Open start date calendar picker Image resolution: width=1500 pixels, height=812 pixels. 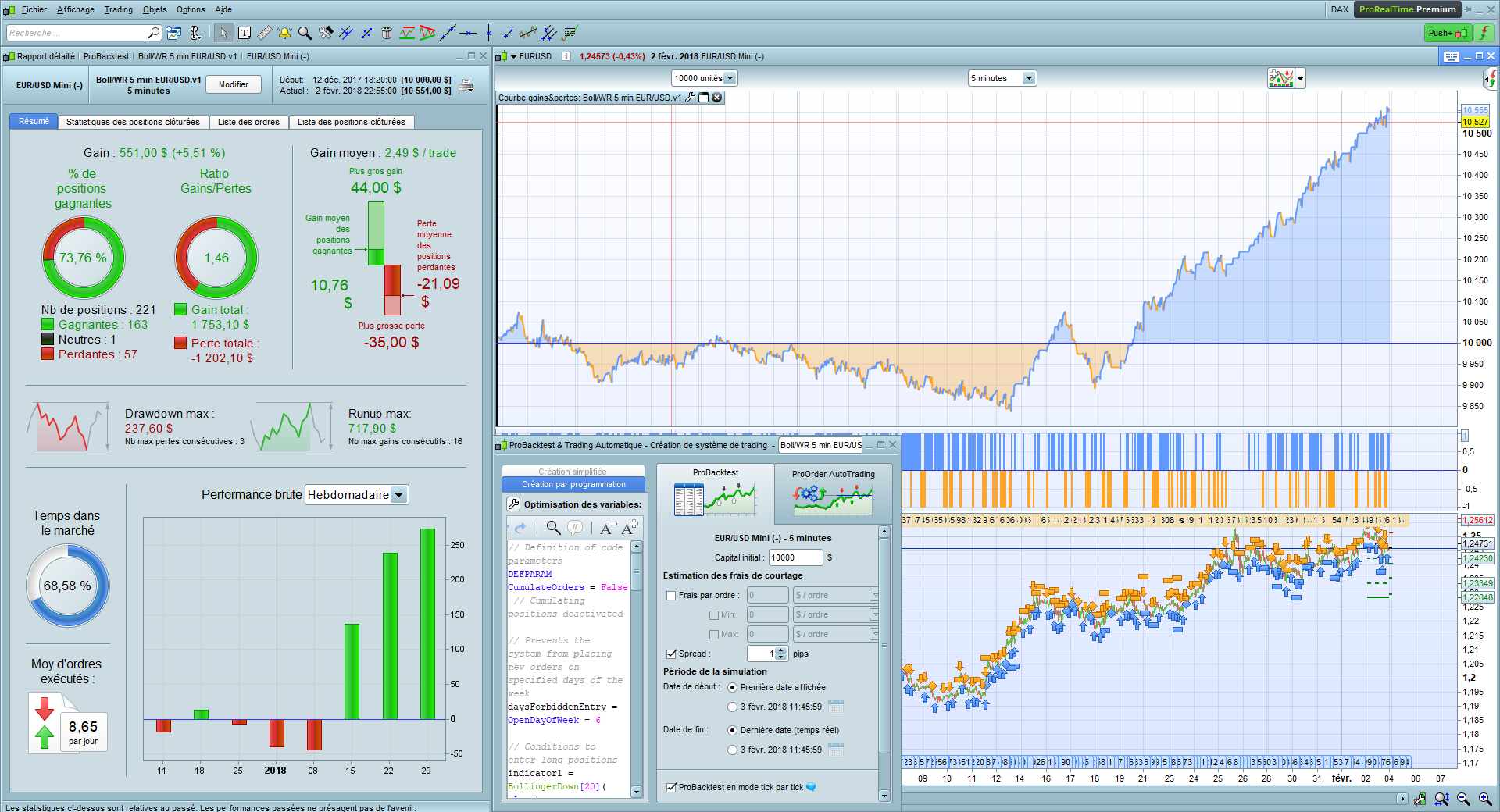836,707
